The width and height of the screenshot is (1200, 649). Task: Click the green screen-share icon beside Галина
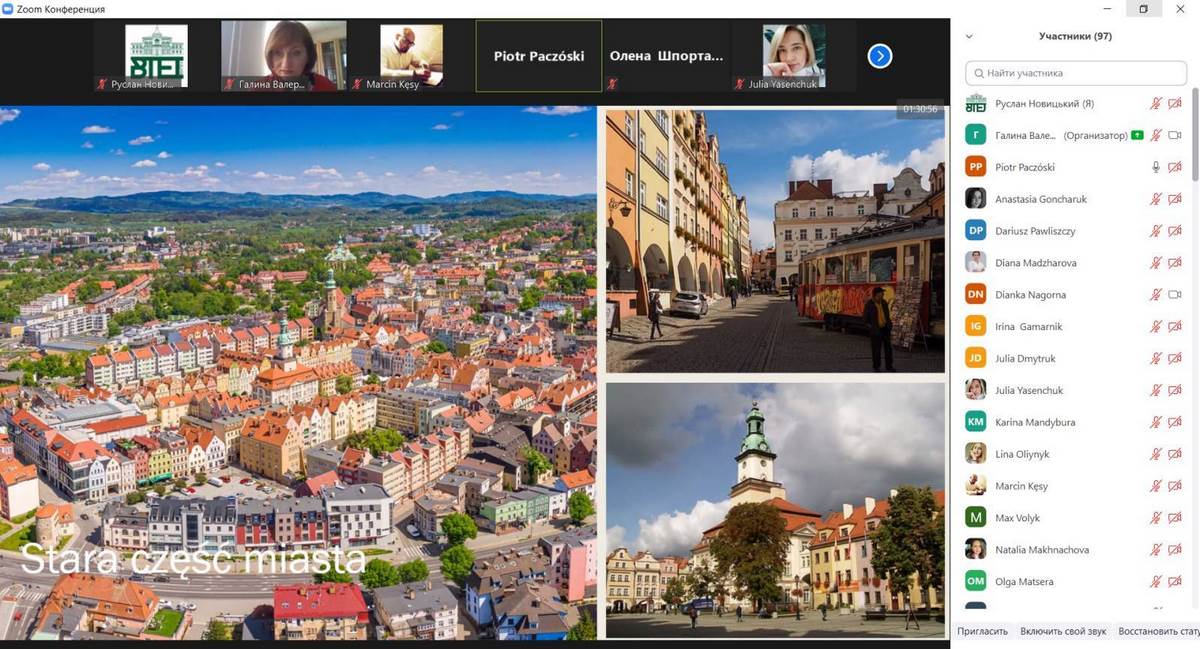coord(1137,135)
